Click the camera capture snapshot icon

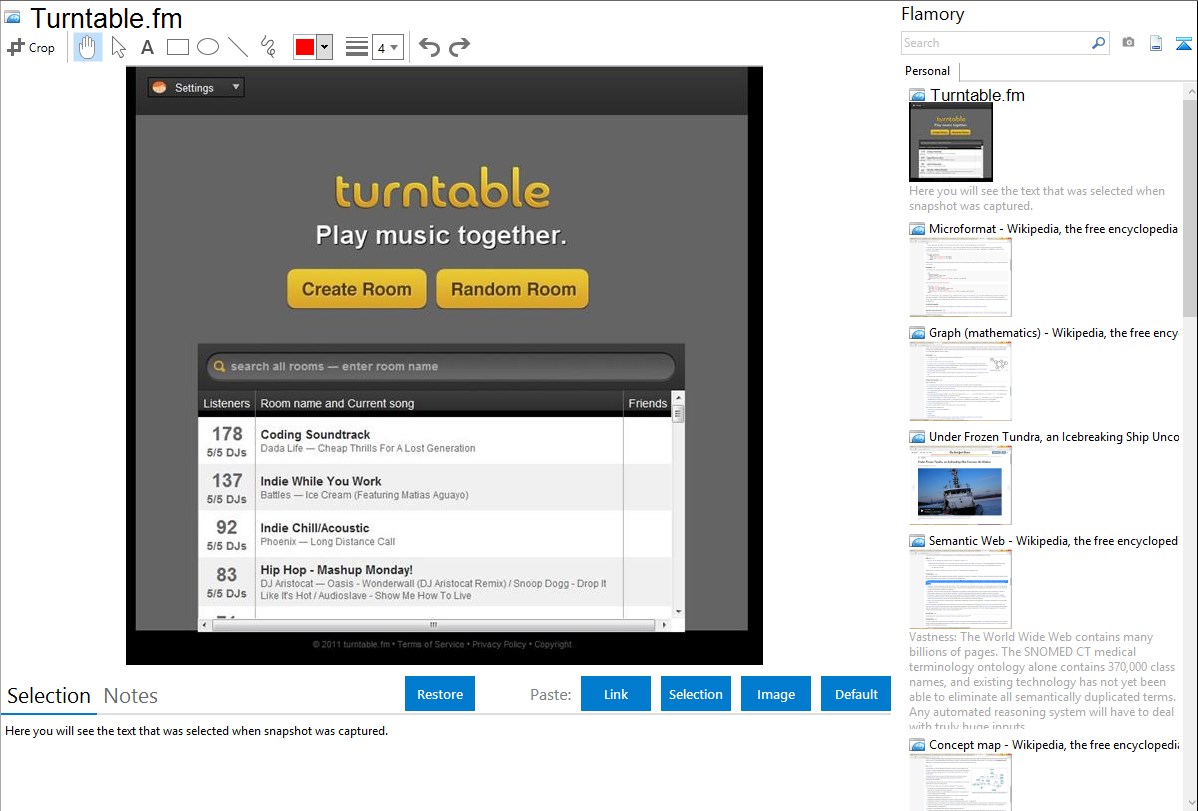(x=1128, y=43)
